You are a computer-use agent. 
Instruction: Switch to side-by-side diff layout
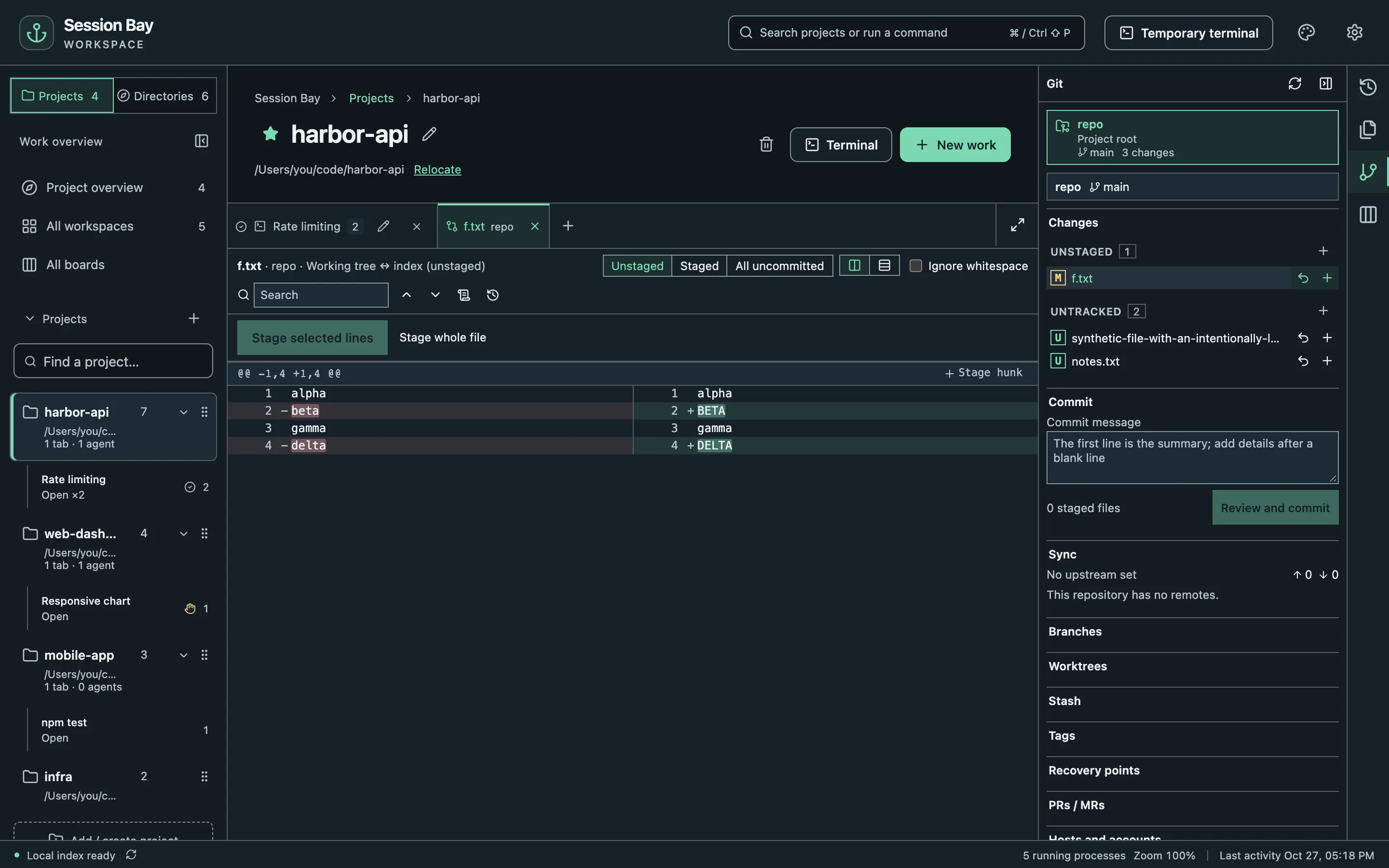tap(854, 265)
